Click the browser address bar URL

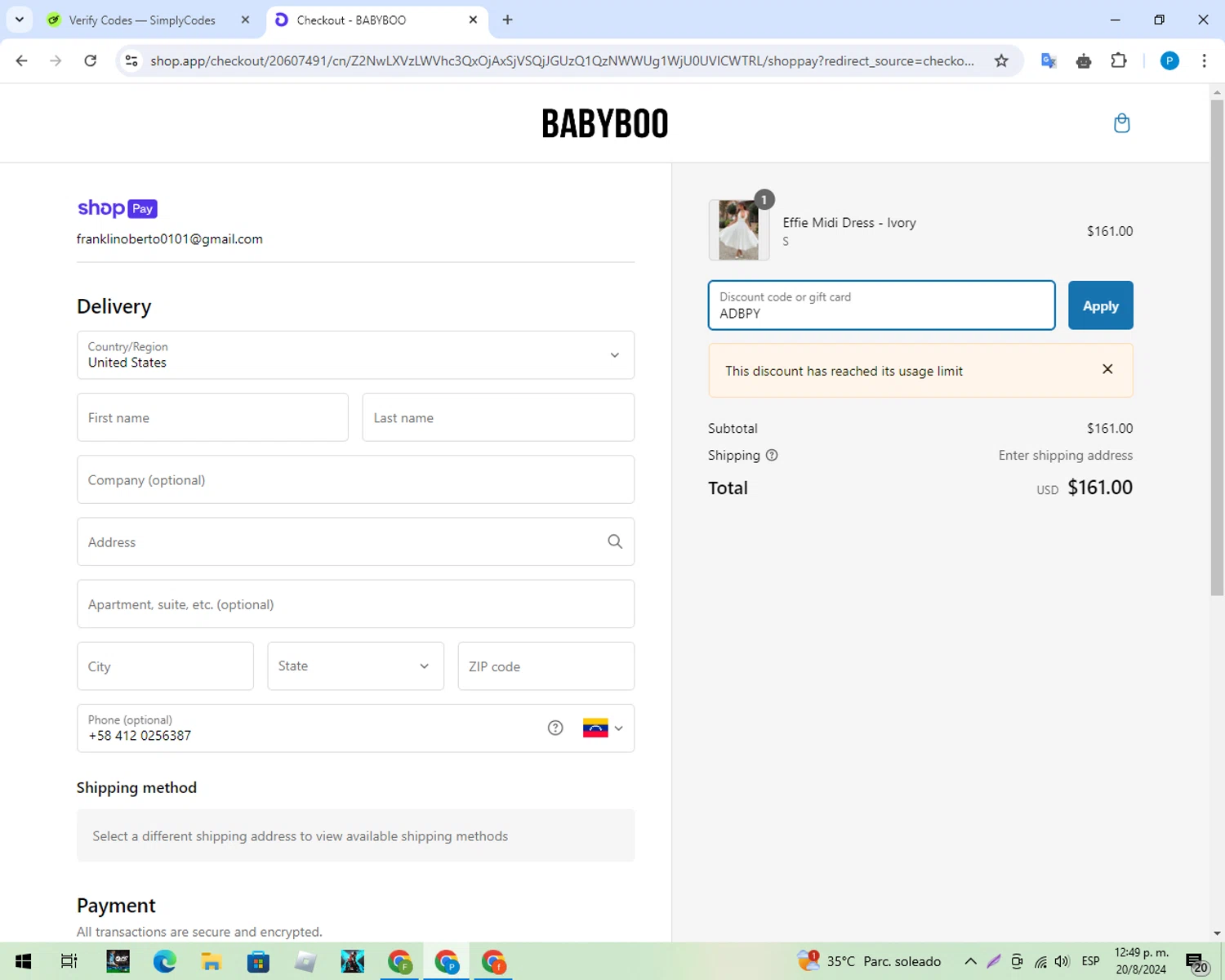click(562, 60)
